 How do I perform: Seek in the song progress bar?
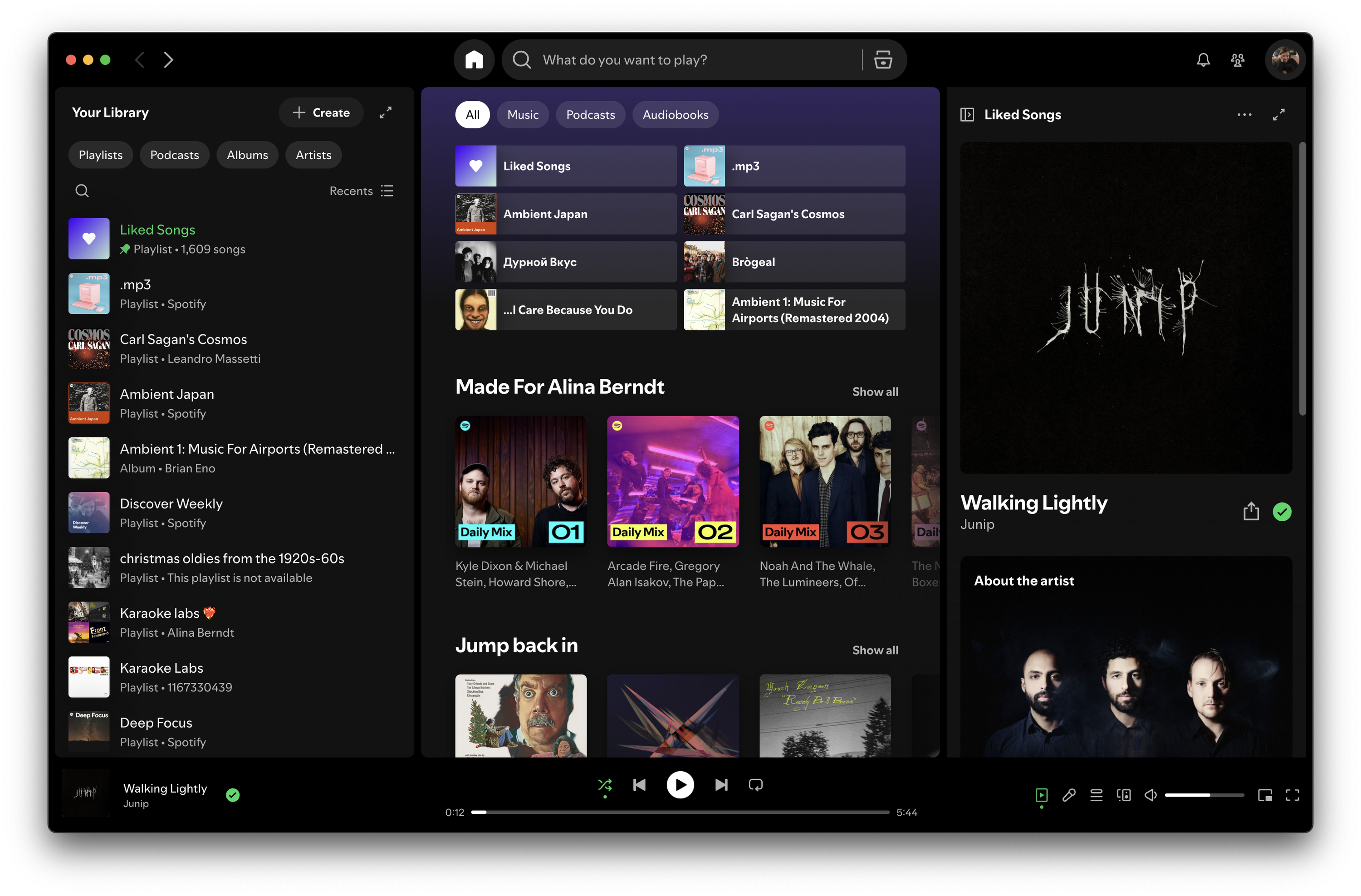(680, 812)
